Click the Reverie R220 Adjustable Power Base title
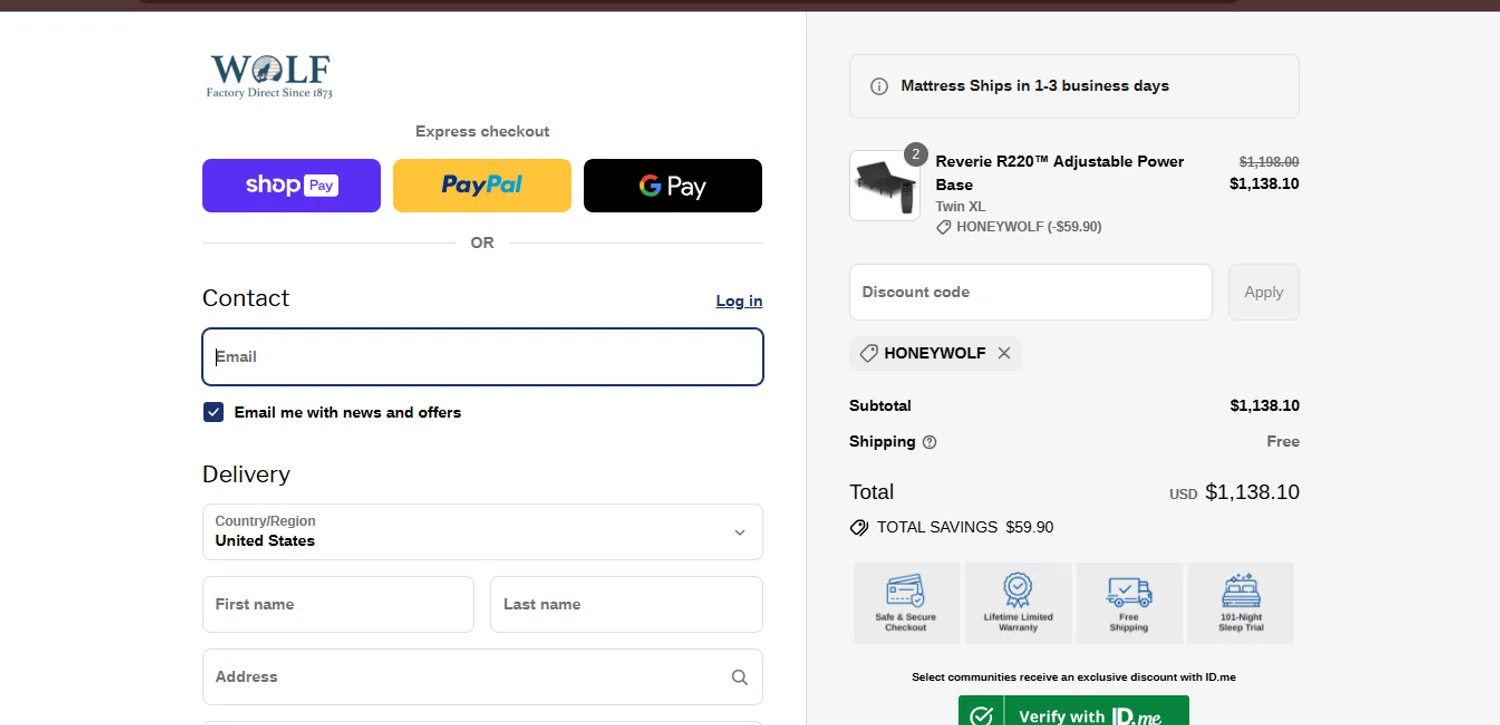Viewport: 1500px width, 725px height. pyautogui.click(x=1060, y=173)
